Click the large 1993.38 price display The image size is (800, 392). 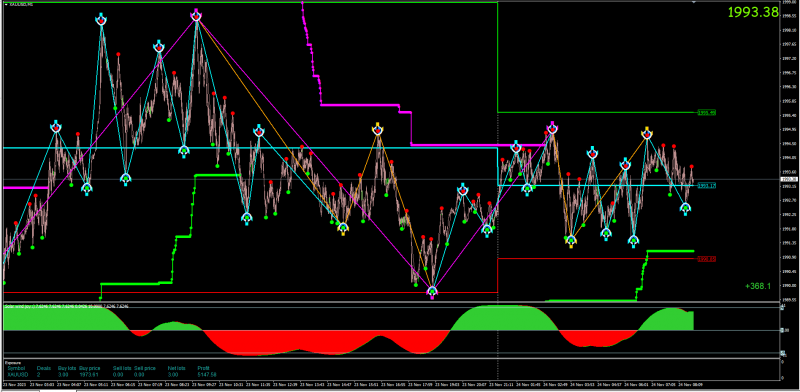[x=753, y=12]
